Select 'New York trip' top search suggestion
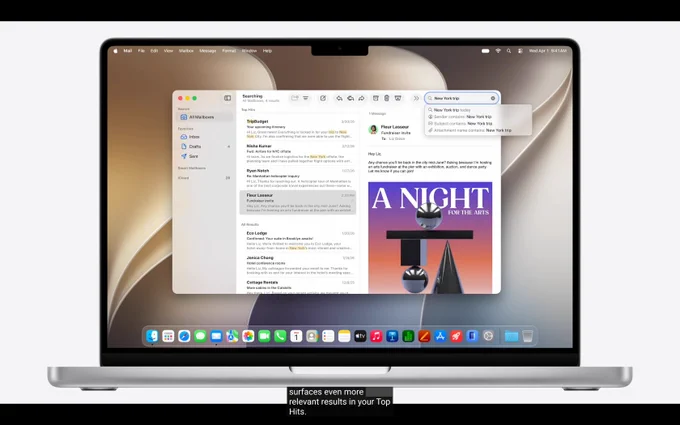This screenshot has height=425, width=680. tap(477, 110)
